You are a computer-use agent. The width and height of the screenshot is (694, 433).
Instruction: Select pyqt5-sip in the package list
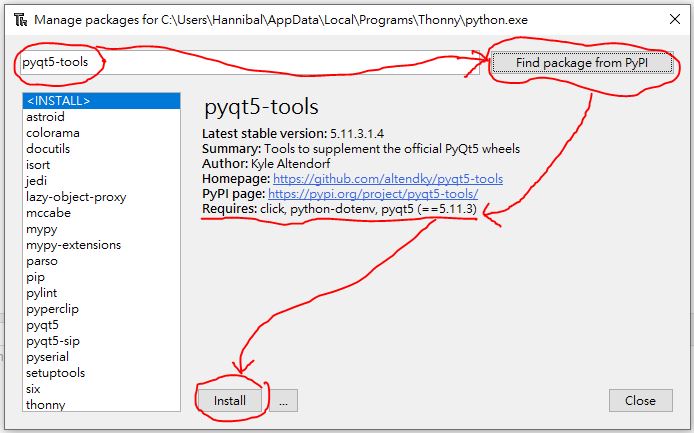(101, 341)
